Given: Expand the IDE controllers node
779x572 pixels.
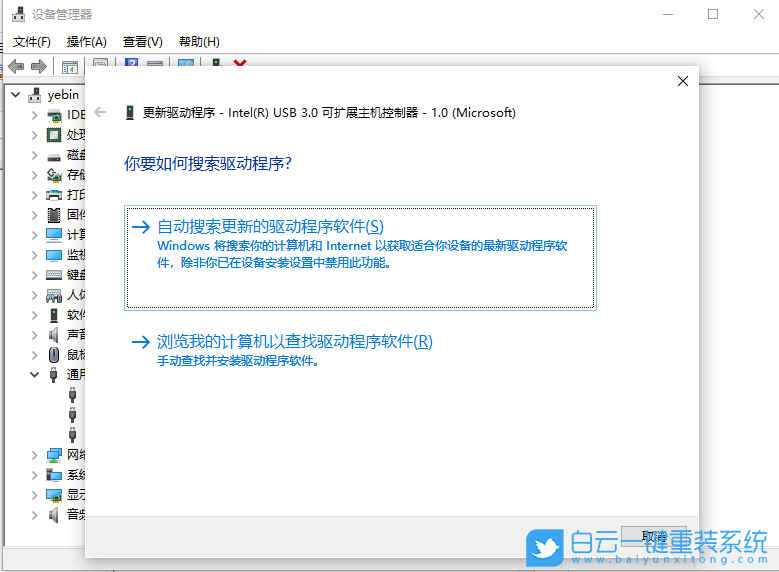Looking at the screenshot, I should pos(34,115).
